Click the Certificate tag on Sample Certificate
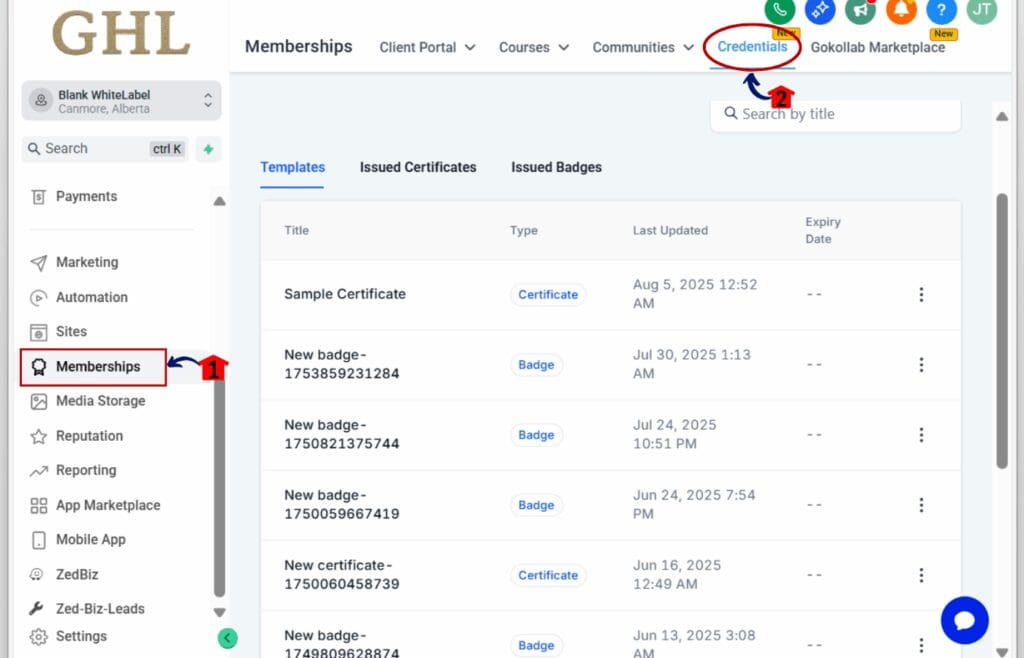The width and height of the screenshot is (1024, 658). coord(548,294)
